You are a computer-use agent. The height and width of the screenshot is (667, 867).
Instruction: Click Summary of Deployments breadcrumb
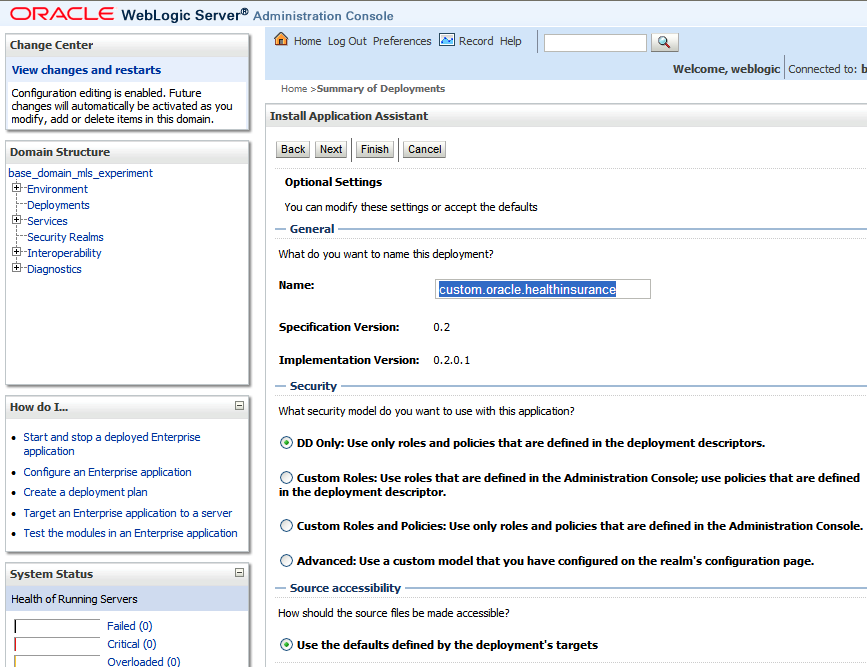pyautogui.click(x=381, y=88)
